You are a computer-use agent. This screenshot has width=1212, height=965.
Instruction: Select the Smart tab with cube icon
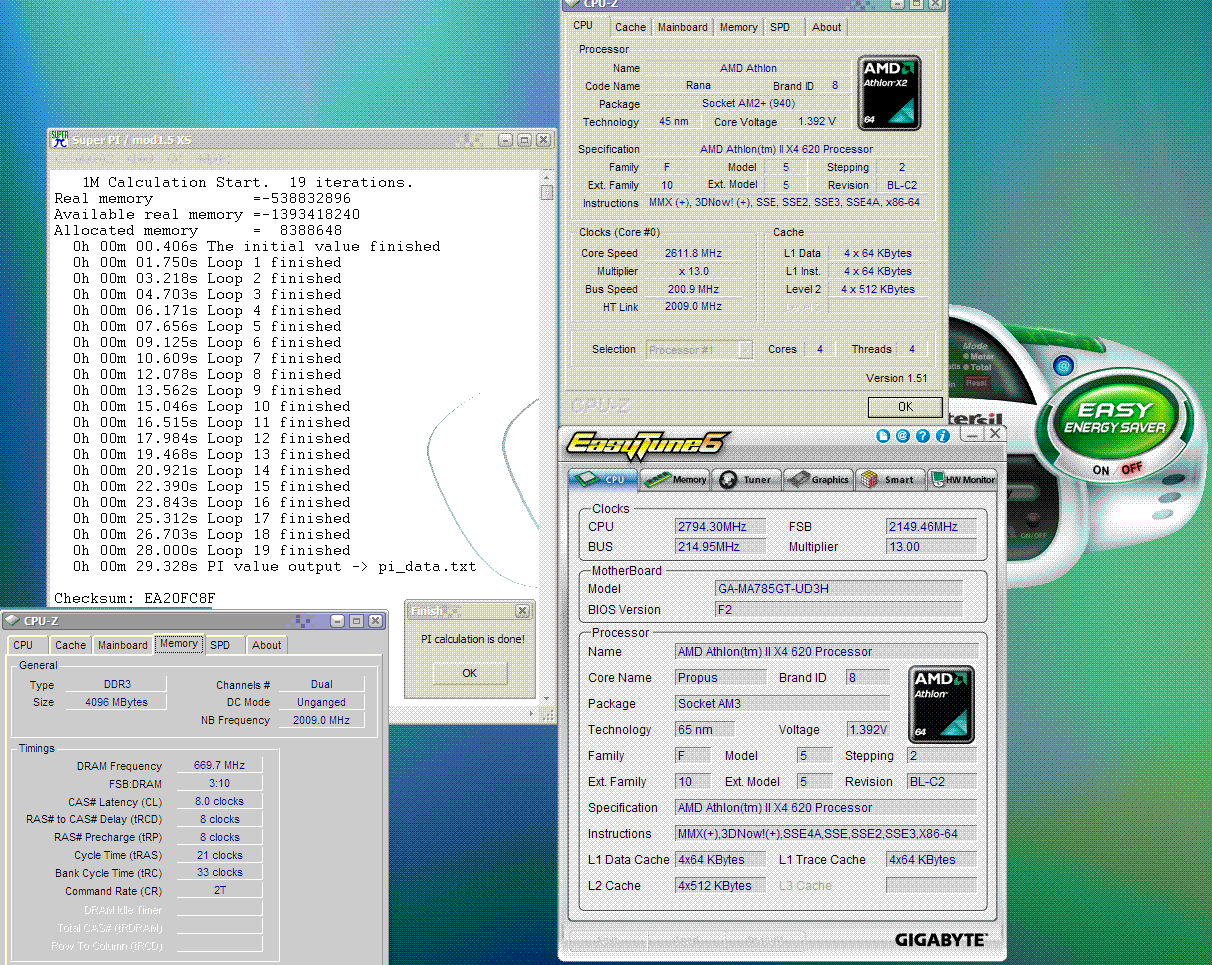click(x=889, y=479)
